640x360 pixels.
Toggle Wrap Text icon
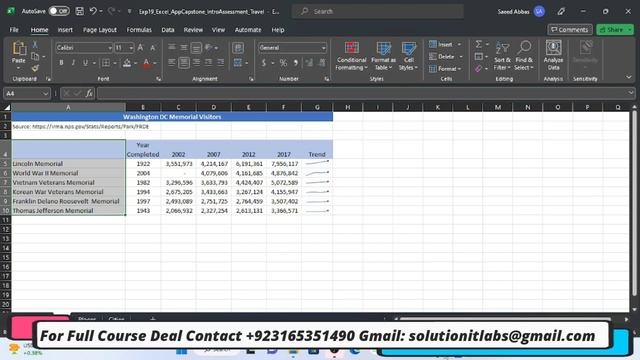238,48
